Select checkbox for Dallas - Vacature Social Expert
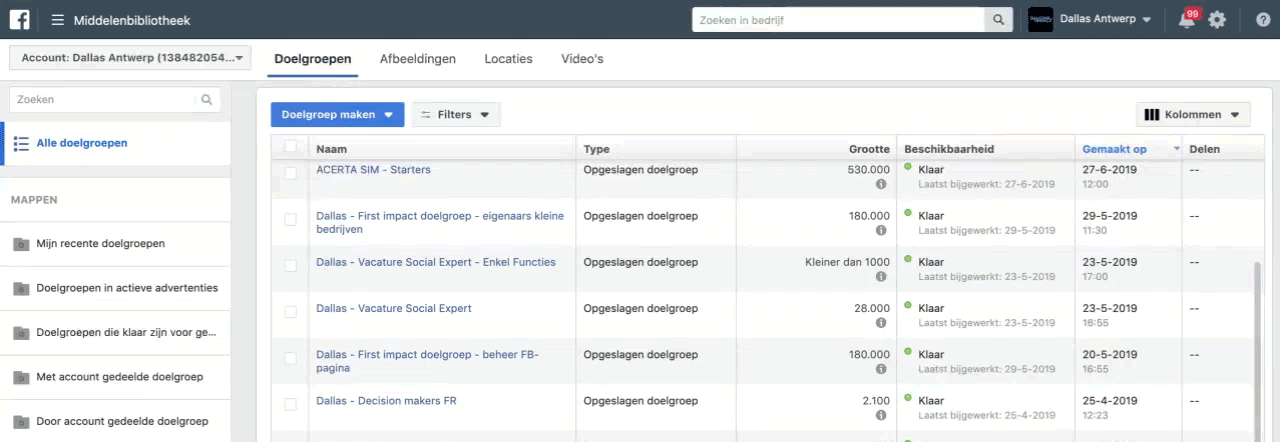Screen dimensions: 1280x442 coord(291,312)
